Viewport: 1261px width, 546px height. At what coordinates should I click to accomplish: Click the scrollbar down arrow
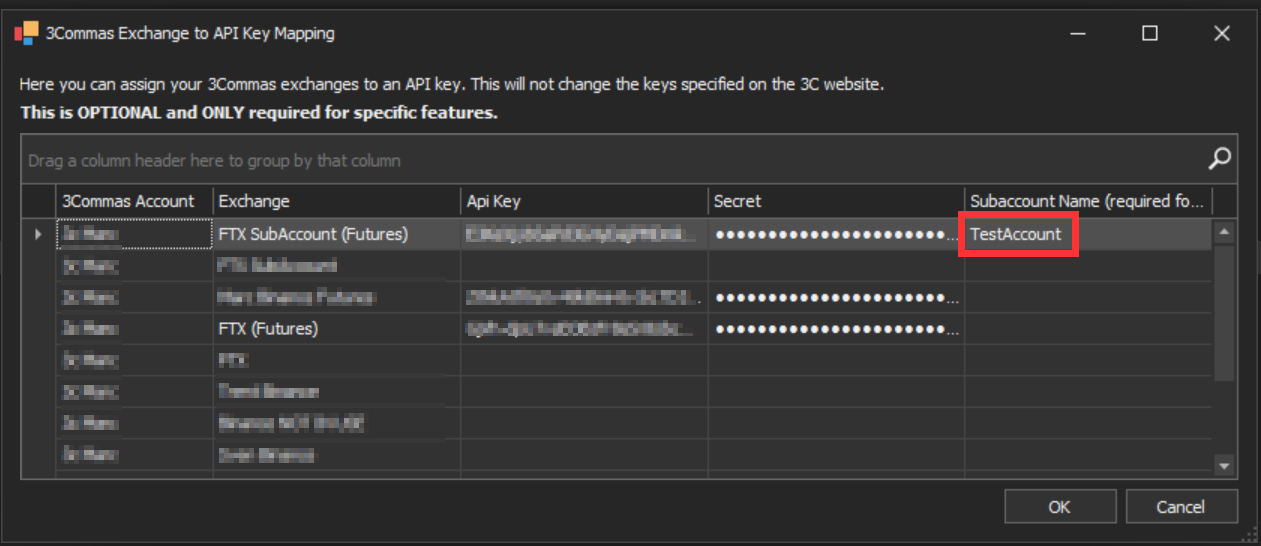1225,465
